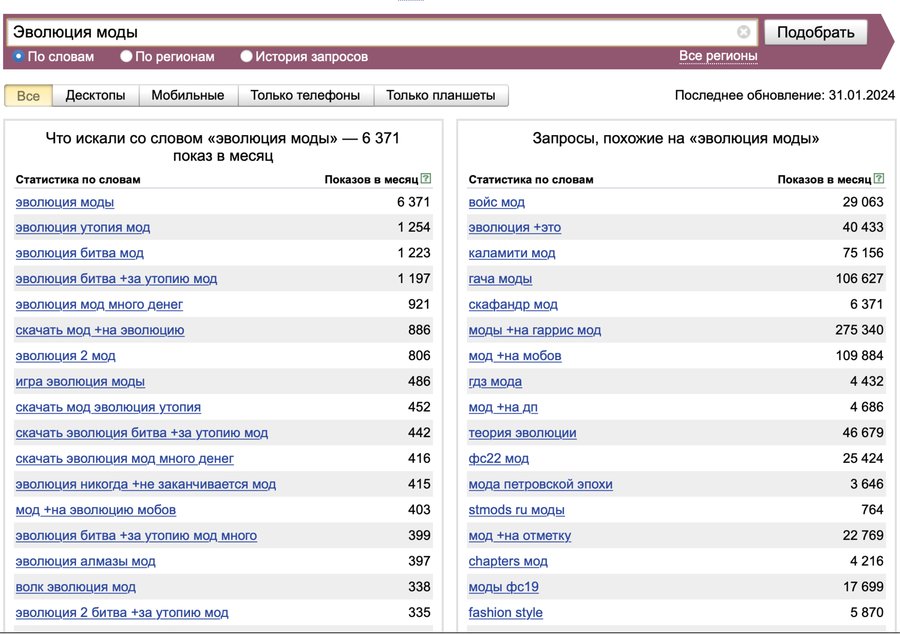Open the 'Все регионы' region selector
The image size is (900, 635).
click(718, 56)
